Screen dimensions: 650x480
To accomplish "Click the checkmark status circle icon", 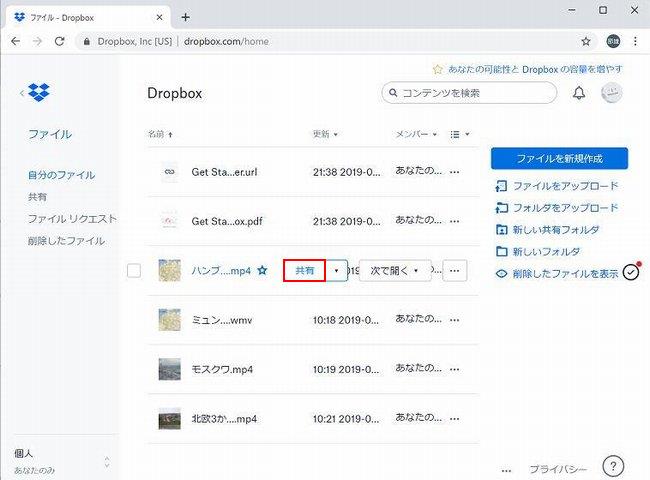I will click(x=631, y=272).
